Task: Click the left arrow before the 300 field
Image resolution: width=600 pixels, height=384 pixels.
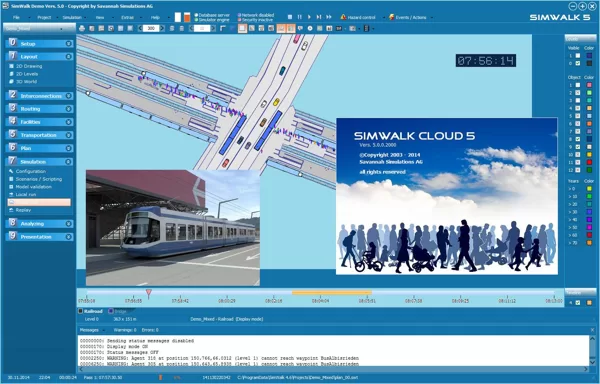Action: tap(140, 28)
